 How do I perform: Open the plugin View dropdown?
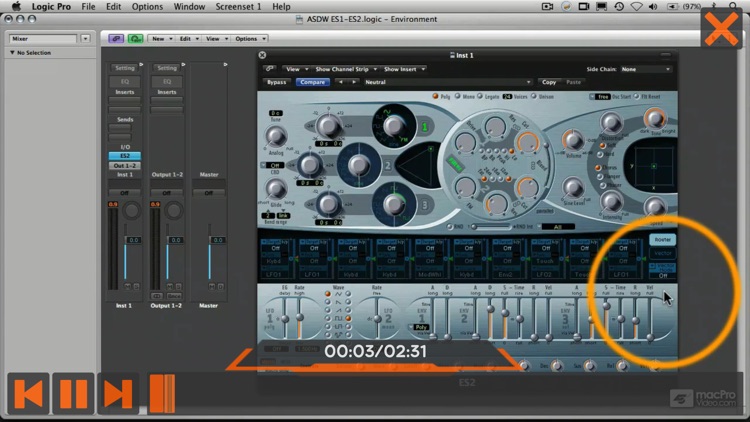297,69
